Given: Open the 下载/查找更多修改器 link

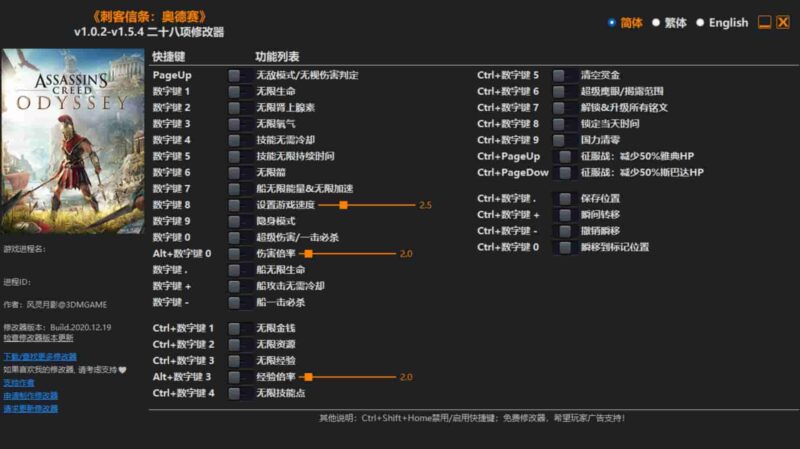Looking at the screenshot, I should click(40, 357).
